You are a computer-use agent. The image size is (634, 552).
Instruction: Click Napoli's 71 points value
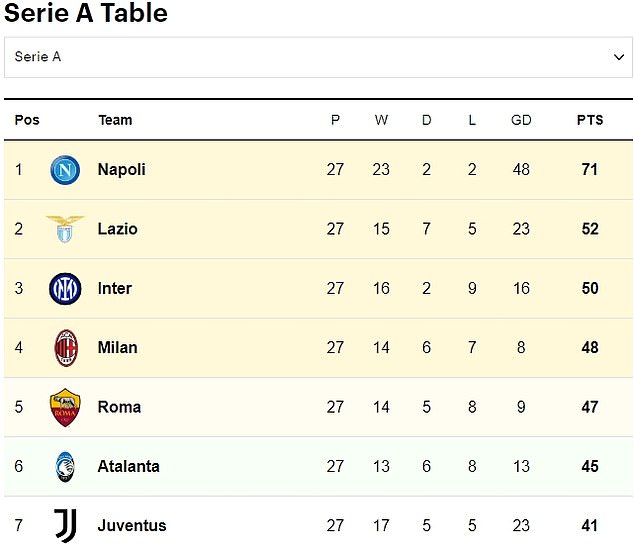(x=590, y=169)
